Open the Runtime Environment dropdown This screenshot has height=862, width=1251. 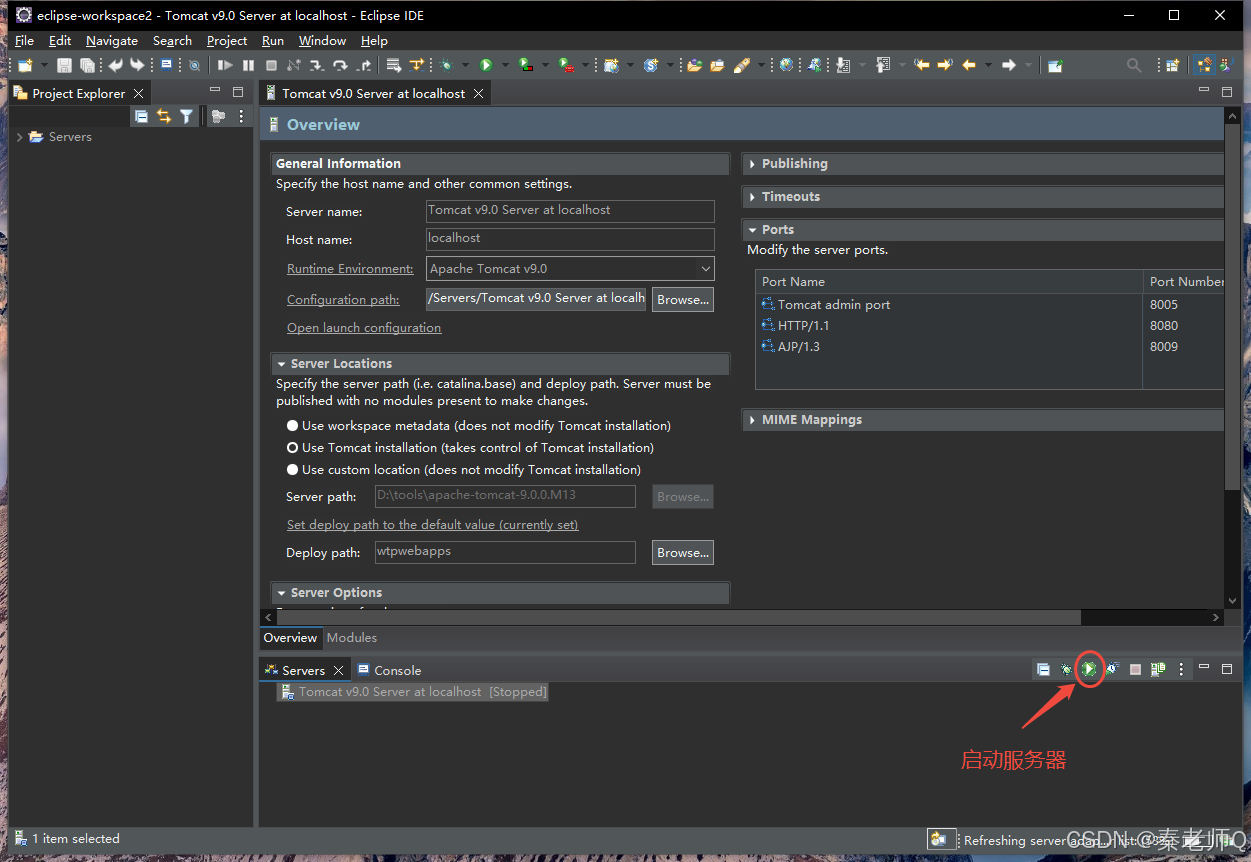pos(705,269)
